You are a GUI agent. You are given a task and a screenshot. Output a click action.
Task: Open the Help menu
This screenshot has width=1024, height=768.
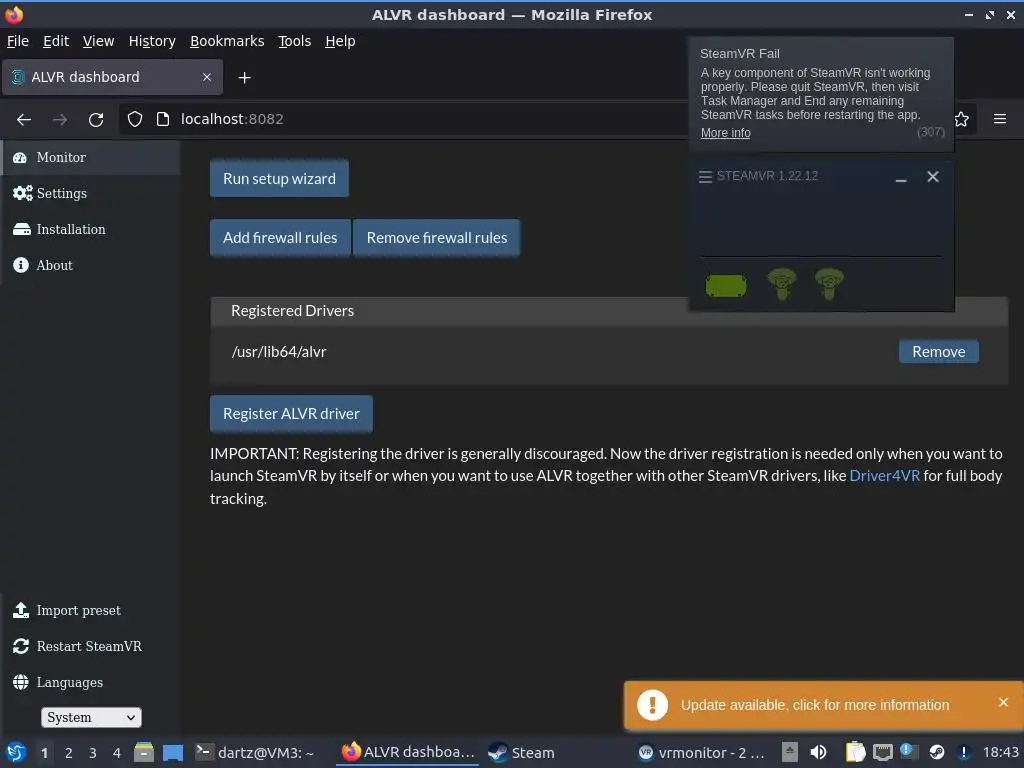340,41
